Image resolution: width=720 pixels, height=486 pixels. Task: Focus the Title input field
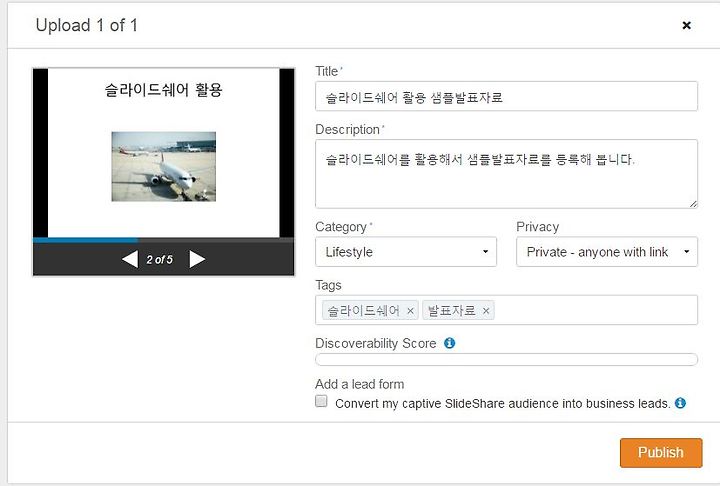(506, 96)
